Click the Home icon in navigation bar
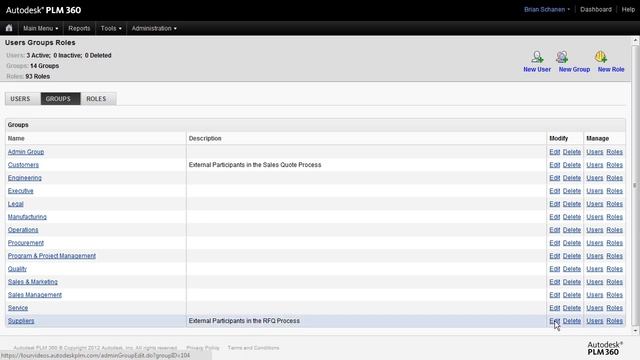This screenshot has width=640, height=360. (9, 28)
